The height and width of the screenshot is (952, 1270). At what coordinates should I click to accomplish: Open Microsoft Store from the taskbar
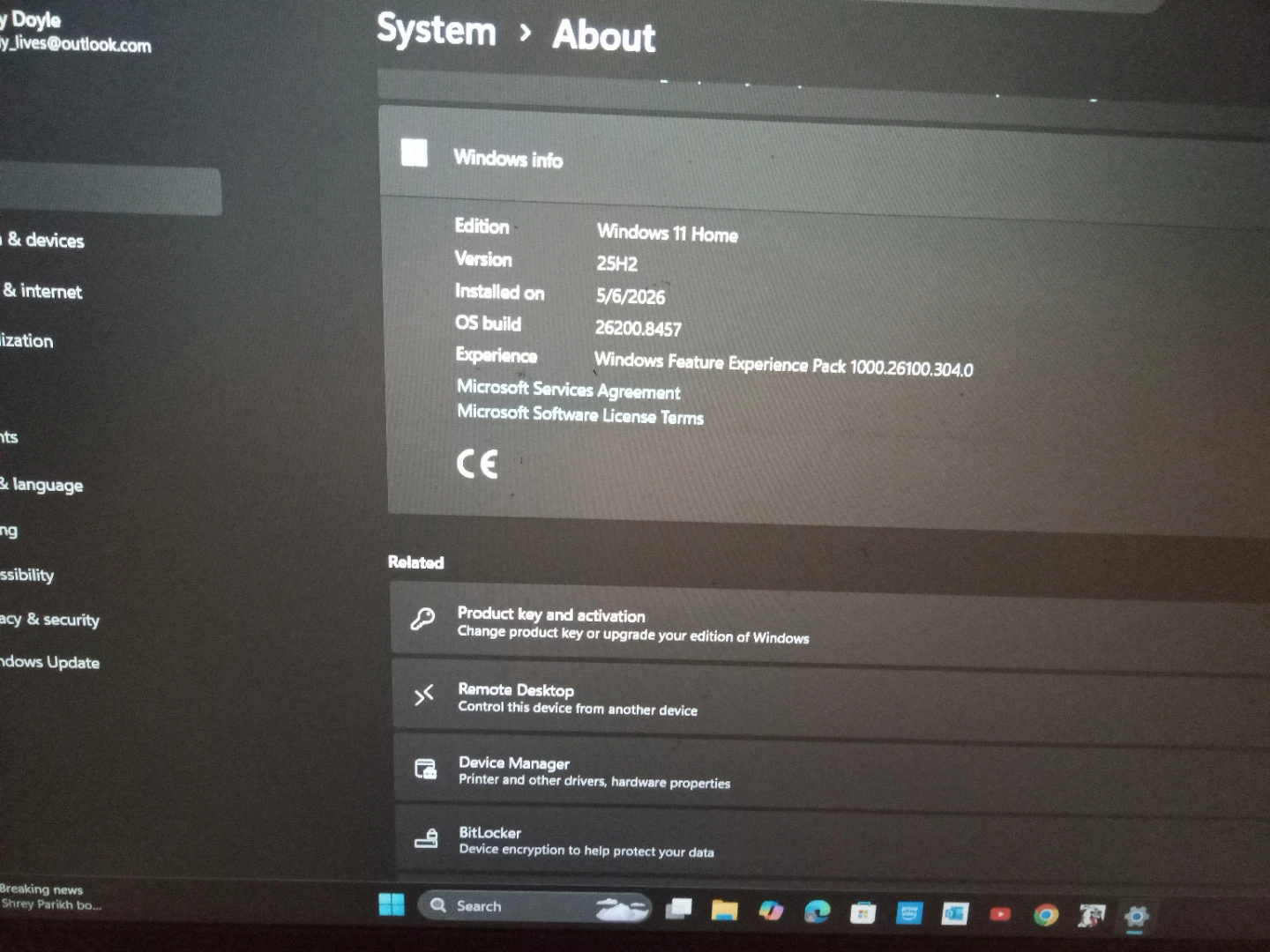(863, 913)
